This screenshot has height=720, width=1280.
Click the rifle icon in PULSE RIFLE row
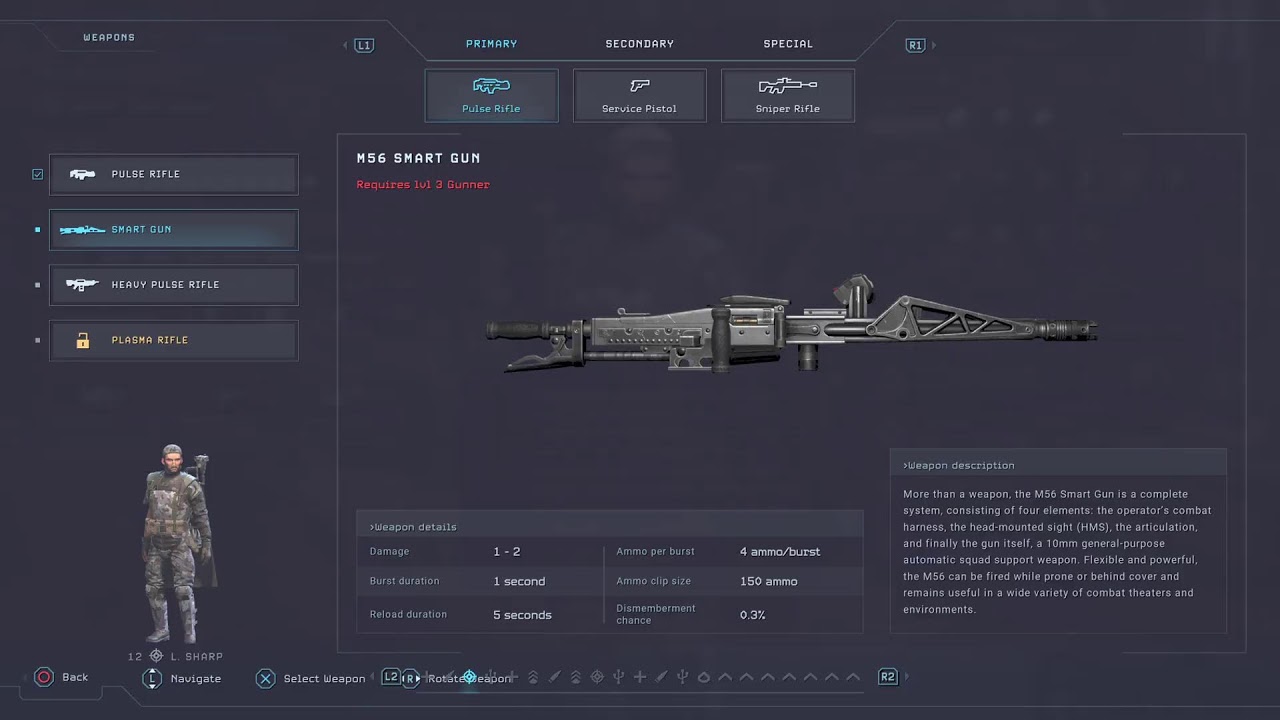coord(82,174)
